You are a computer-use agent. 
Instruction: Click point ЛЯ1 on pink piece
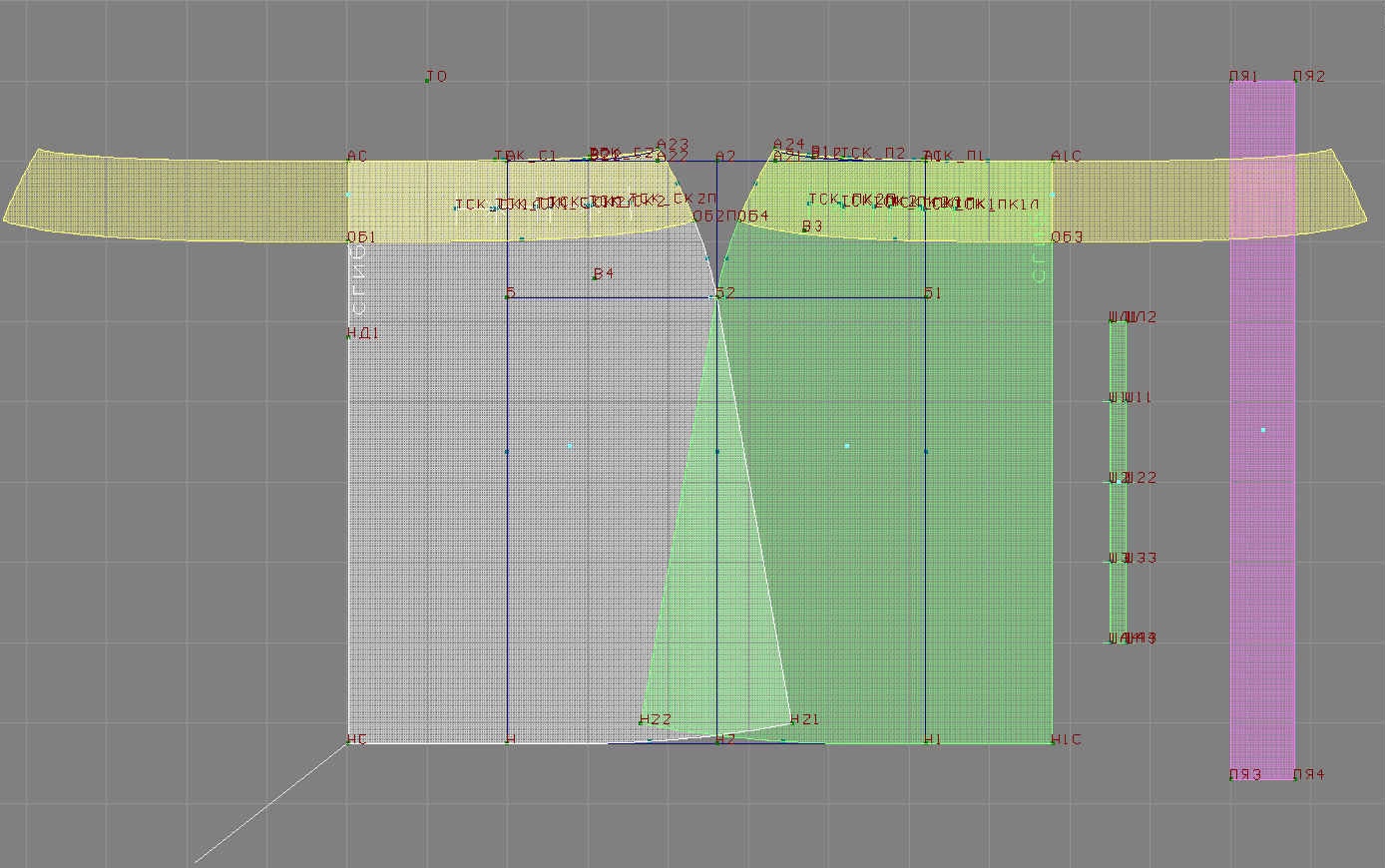1231,82
